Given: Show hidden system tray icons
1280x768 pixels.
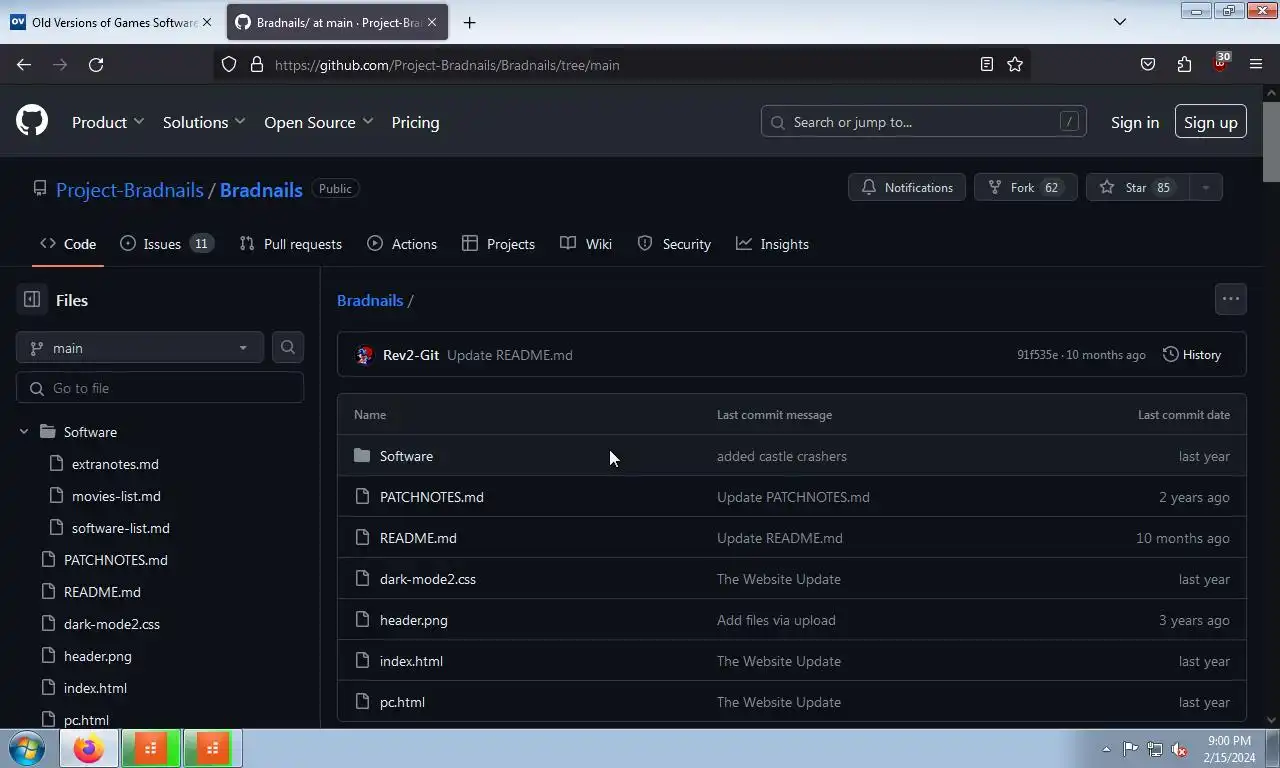Looking at the screenshot, I should (x=1106, y=749).
